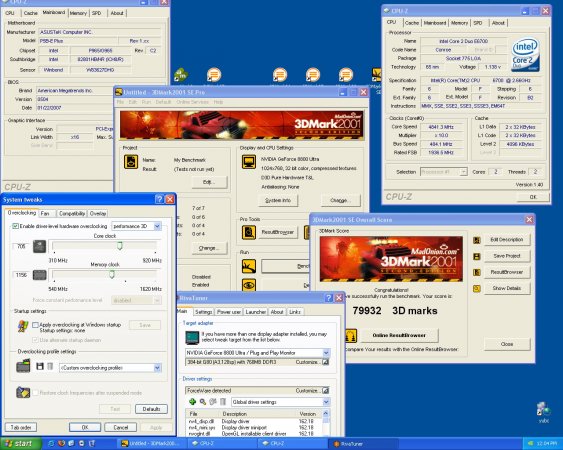Screen dimensions: 563x450
Task: Click trash bin icon in RivaTuner driver settings
Action: [x=223, y=402]
